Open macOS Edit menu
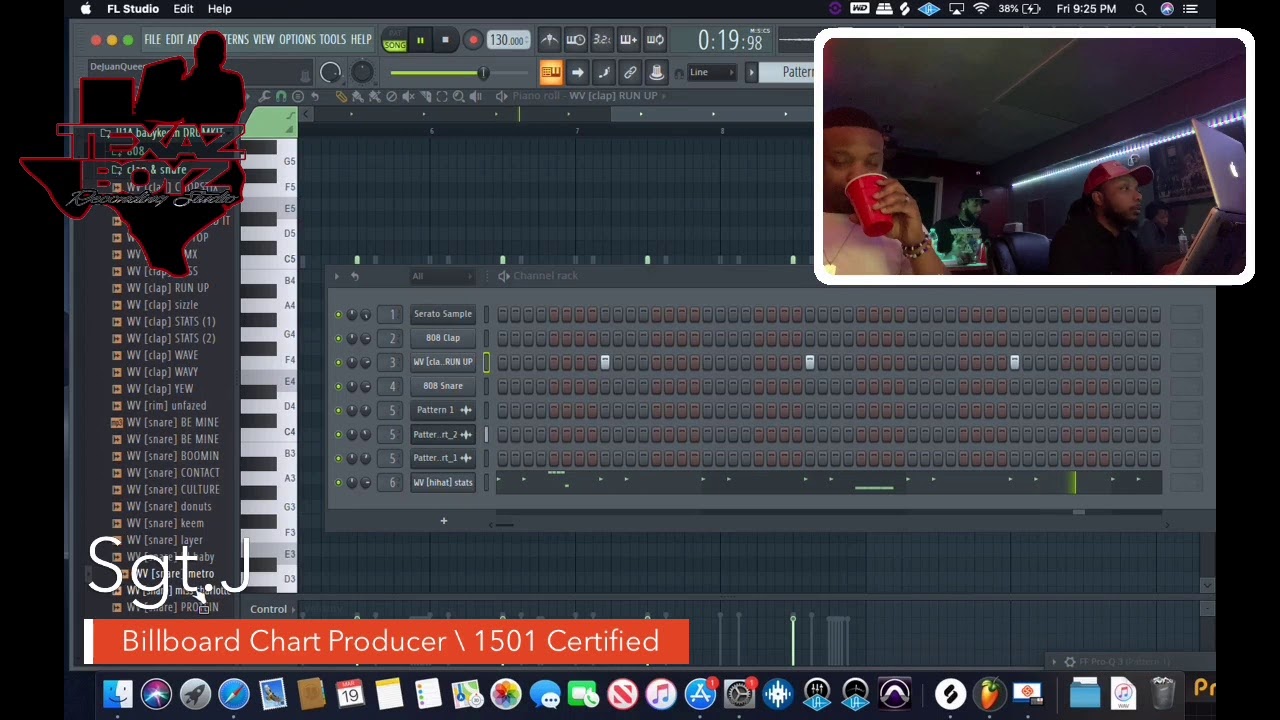 183,9
